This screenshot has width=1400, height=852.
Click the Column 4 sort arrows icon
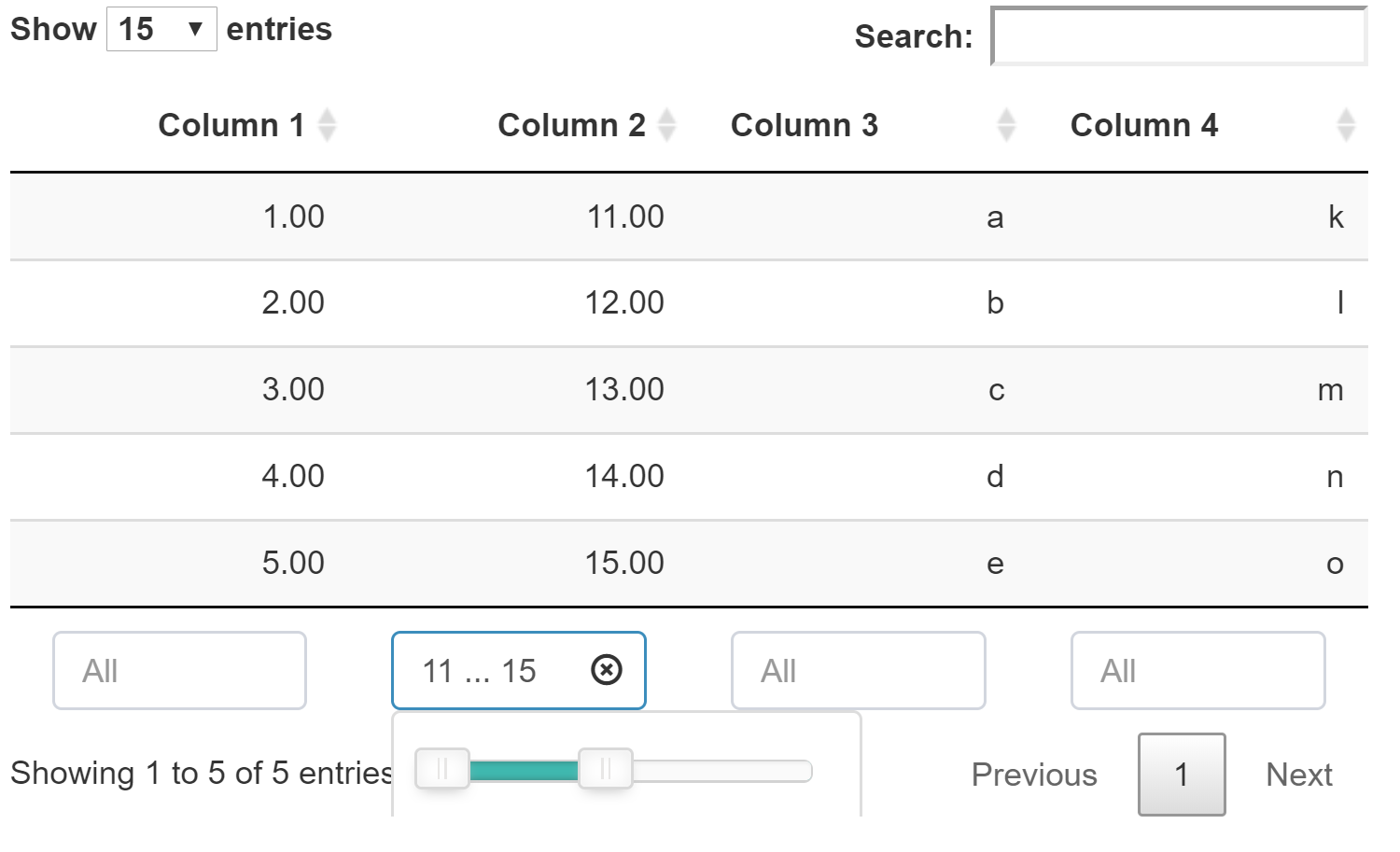1345,125
